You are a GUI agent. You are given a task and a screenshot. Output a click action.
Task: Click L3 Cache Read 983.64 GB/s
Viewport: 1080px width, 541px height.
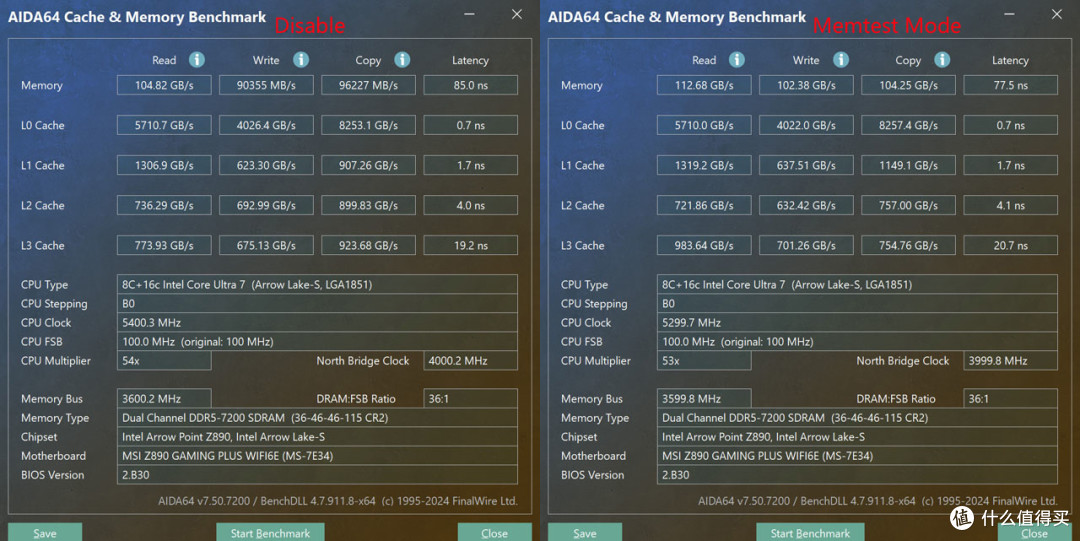pos(704,245)
